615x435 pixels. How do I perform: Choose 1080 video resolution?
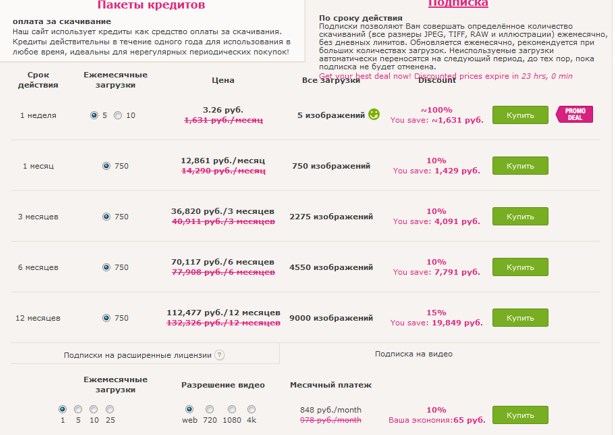pos(229,409)
